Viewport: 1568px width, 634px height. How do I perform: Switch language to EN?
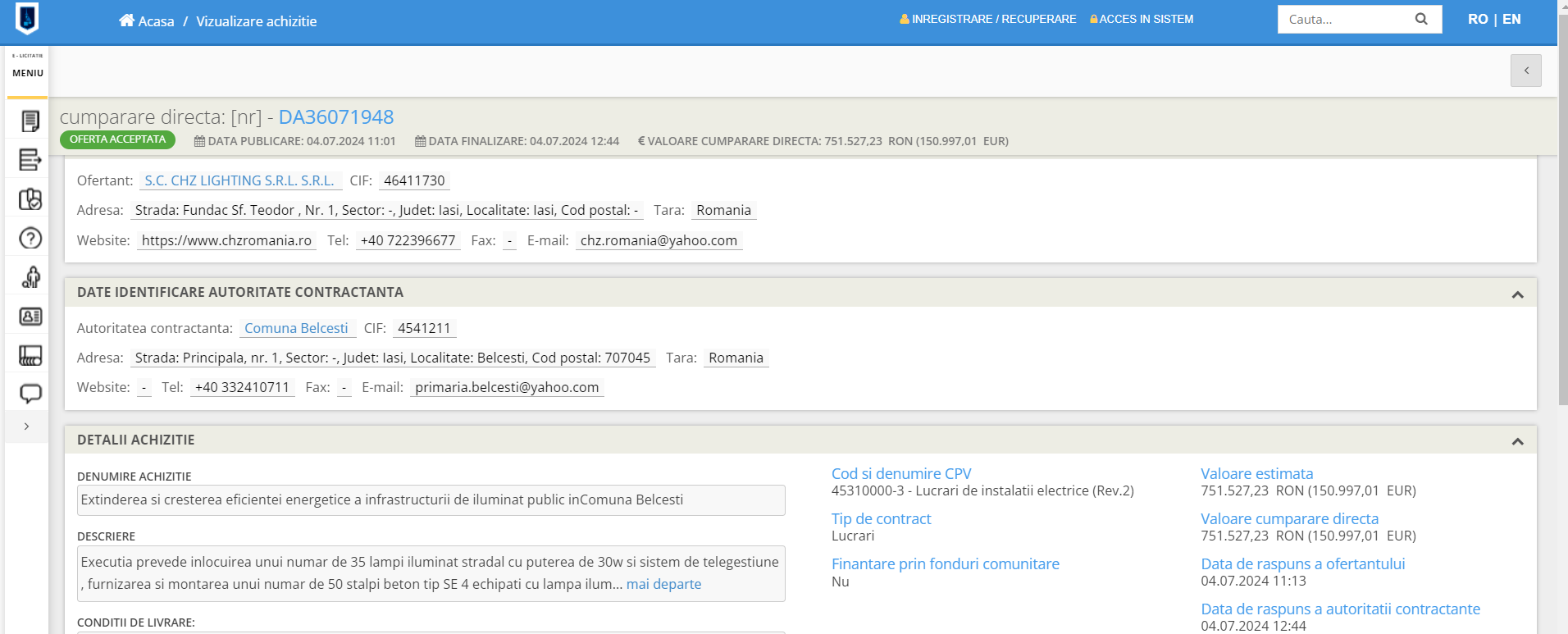click(x=1511, y=19)
